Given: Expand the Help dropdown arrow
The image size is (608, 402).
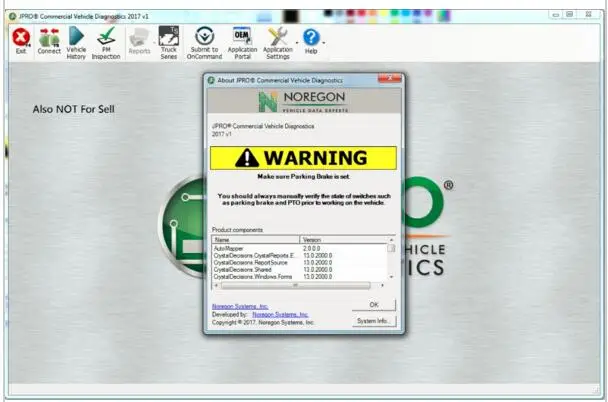Looking at the screenshot, I should [x=324, y=43].
